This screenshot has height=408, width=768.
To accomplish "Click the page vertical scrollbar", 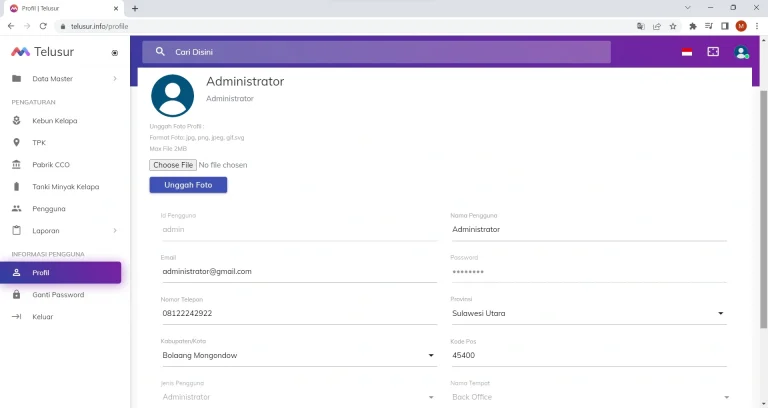I will (763, 210).
